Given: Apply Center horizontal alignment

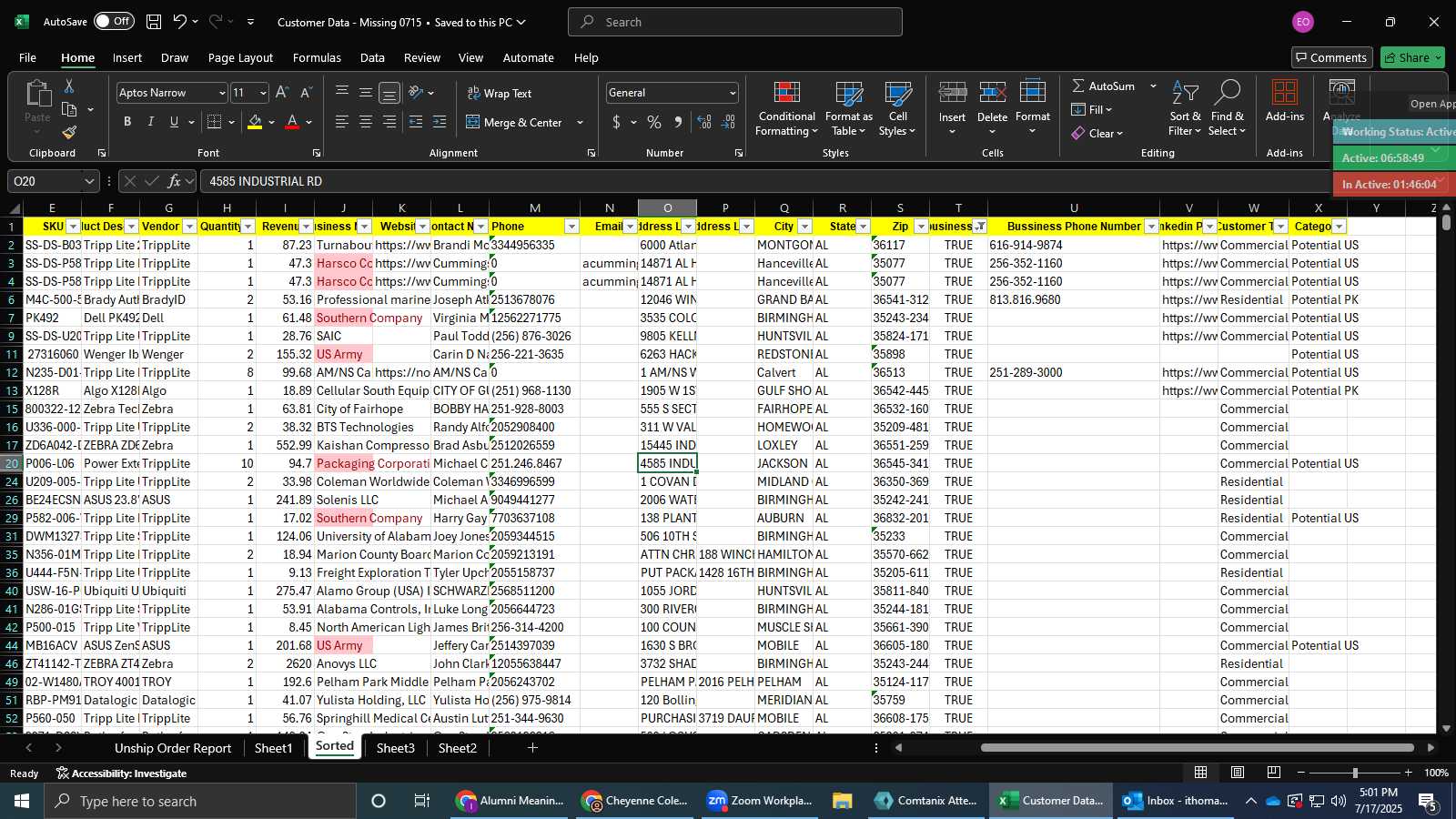Looking at the screenshot, I should pyautogui.click(x=366, y=122).
